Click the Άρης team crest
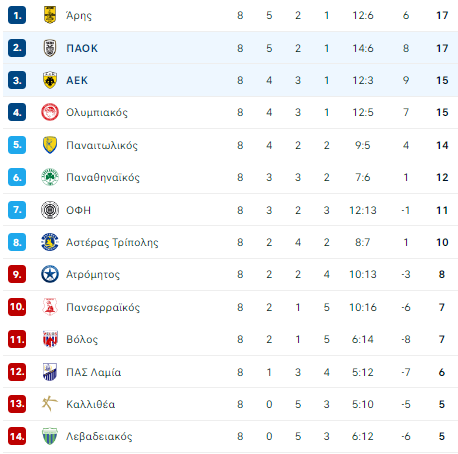 click(50, 15)
